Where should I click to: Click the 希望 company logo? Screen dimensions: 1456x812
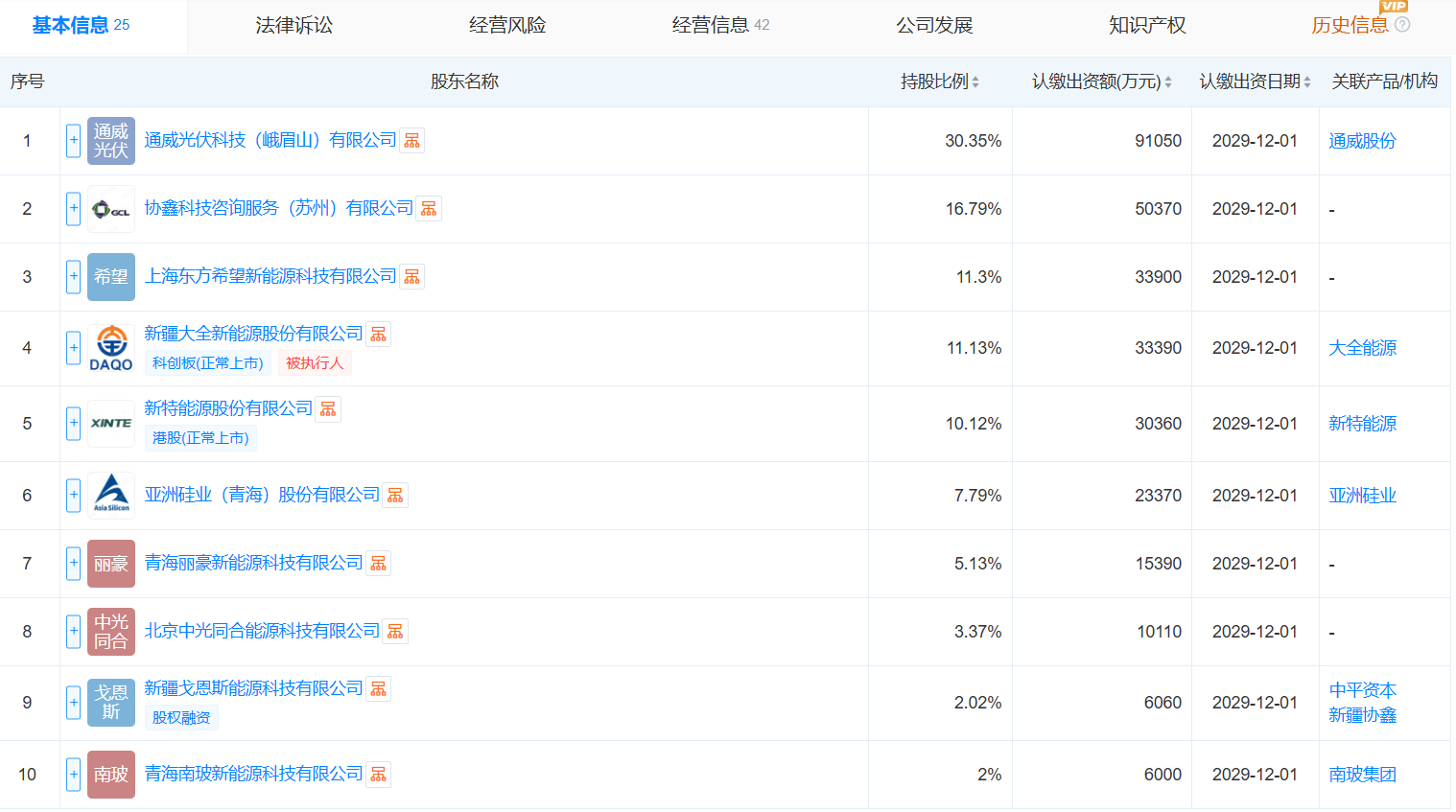tap(111, 277)
